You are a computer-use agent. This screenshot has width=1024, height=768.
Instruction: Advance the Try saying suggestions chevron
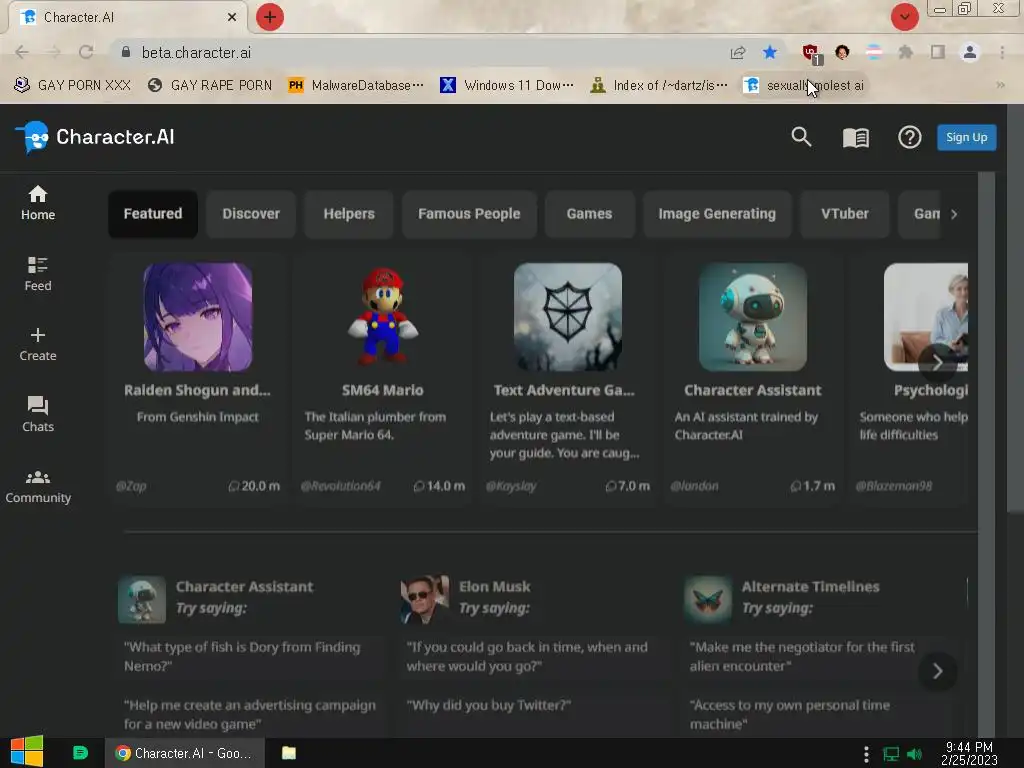[937, 671]
